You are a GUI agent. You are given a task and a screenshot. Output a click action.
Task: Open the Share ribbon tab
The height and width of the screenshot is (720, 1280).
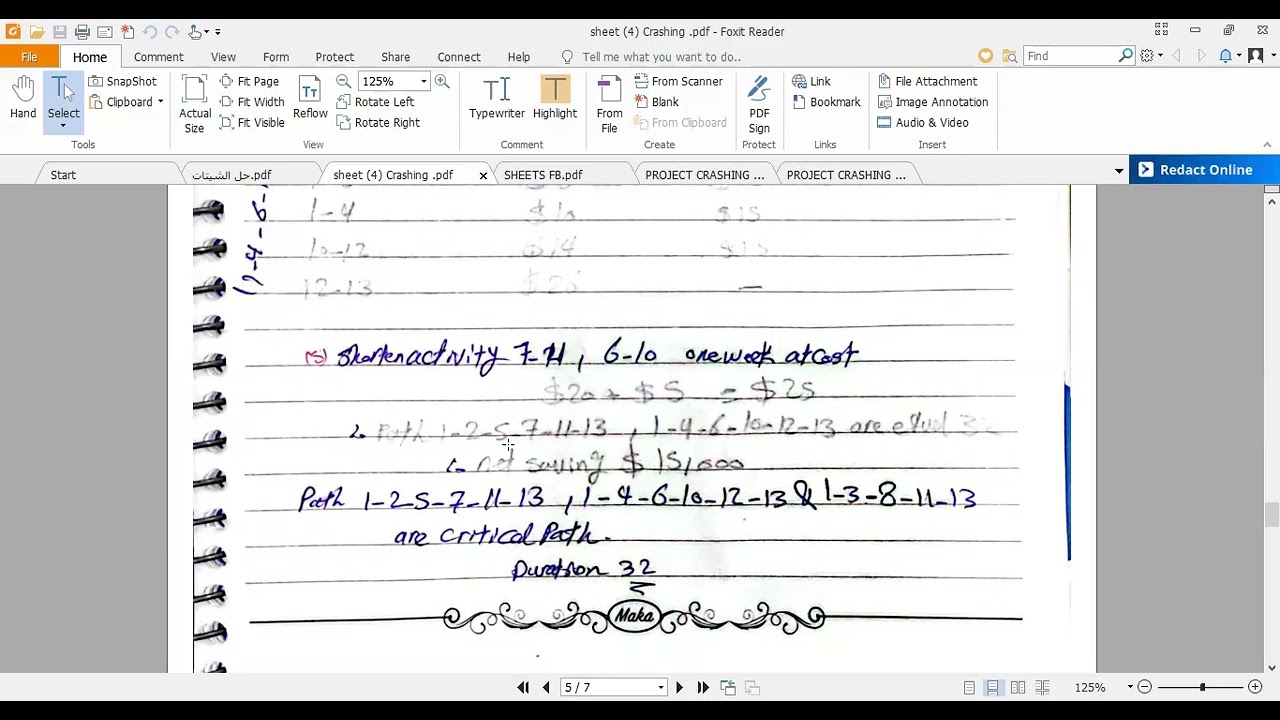395,57
